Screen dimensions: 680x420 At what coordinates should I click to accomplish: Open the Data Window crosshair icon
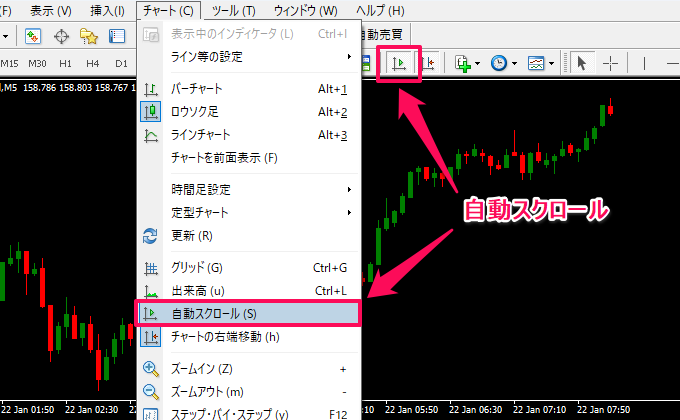click(62, 36)
